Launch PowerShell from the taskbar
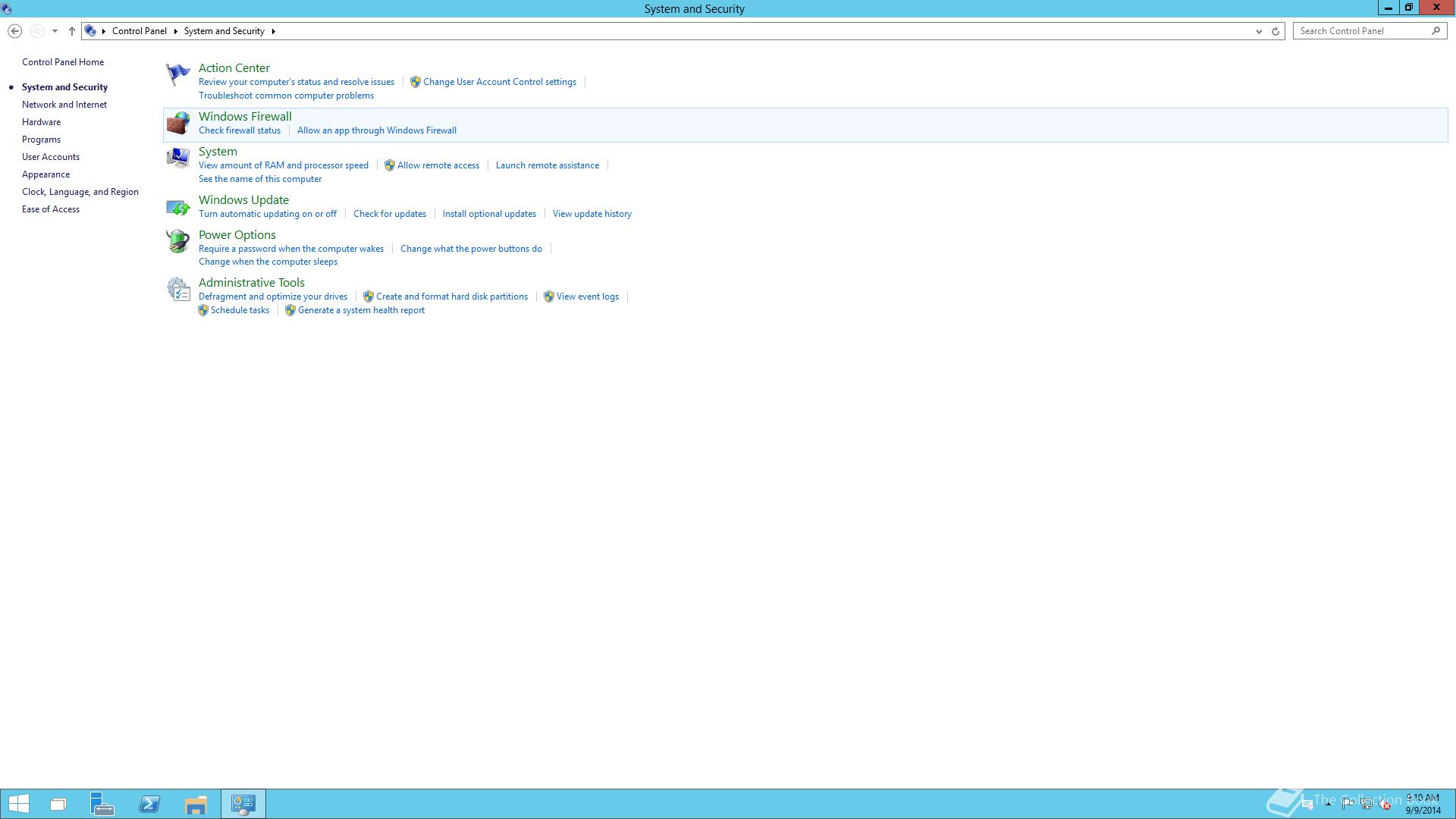1456x819 pixels. pyautogui.click(x=149, y=804)
